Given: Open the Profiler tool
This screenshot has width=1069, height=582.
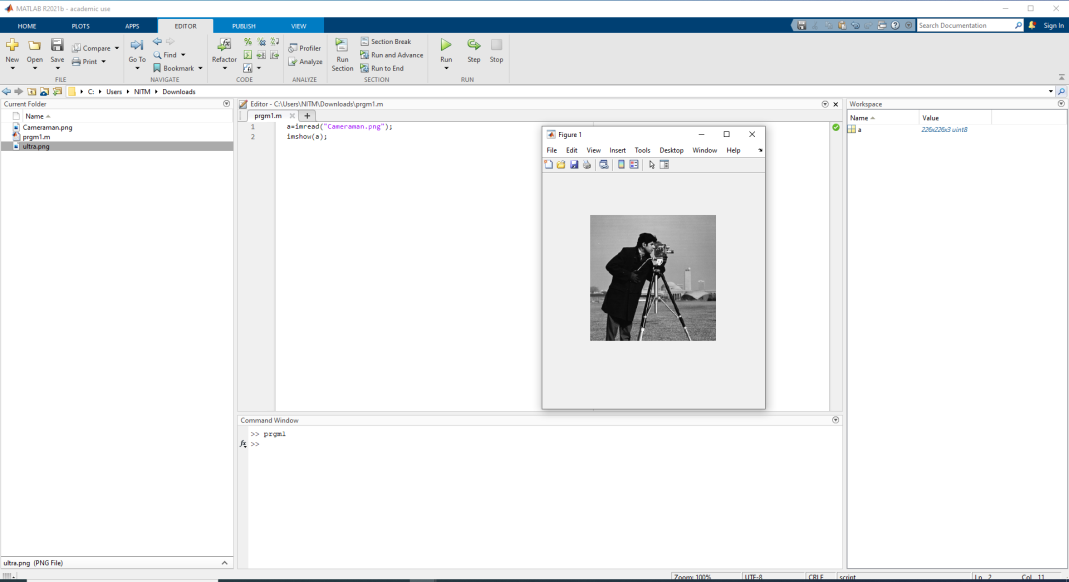Looking at the screenshot, I should pyautogui.click(x=305, y=48).
